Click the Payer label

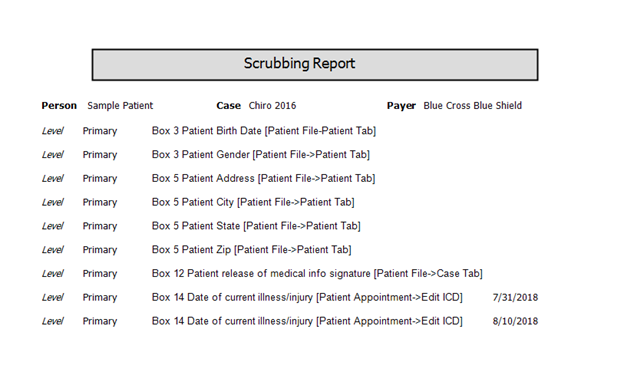[x=401, y=106]
